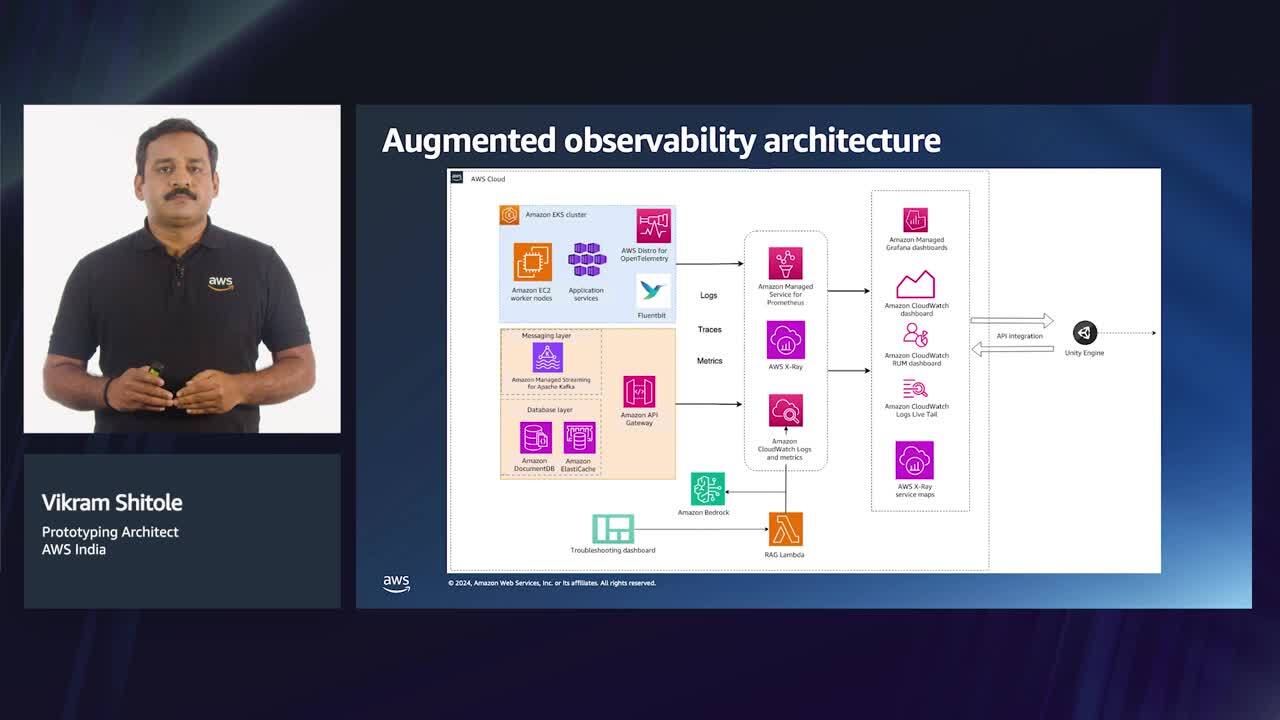Screen dimensions: 1280x720
Task: Click the Amazon API Gateway icon
Action: [x=639, y=392]
